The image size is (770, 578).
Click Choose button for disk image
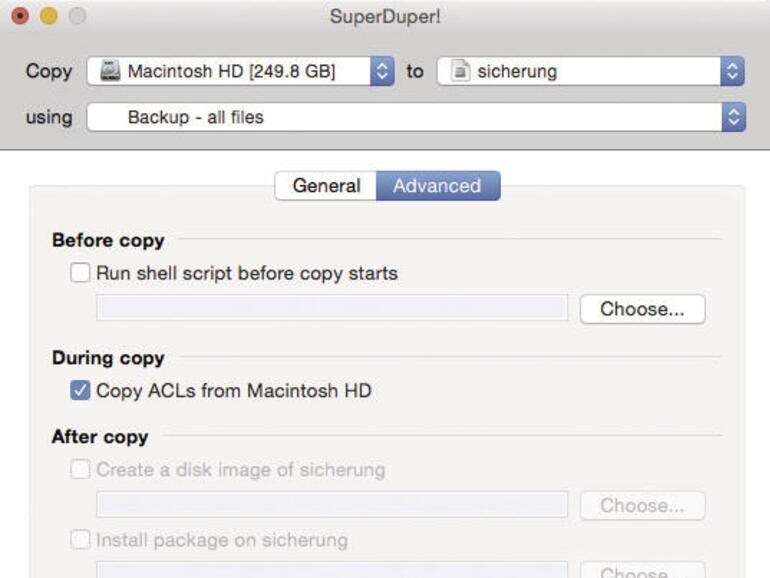click(642, 506)
